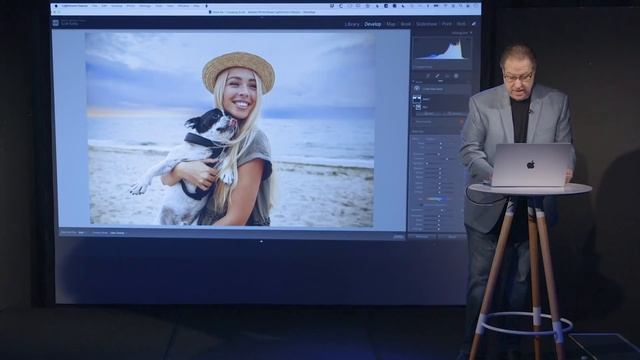
Task: Click the histogram graph
Action: click(x=442, y=50)
